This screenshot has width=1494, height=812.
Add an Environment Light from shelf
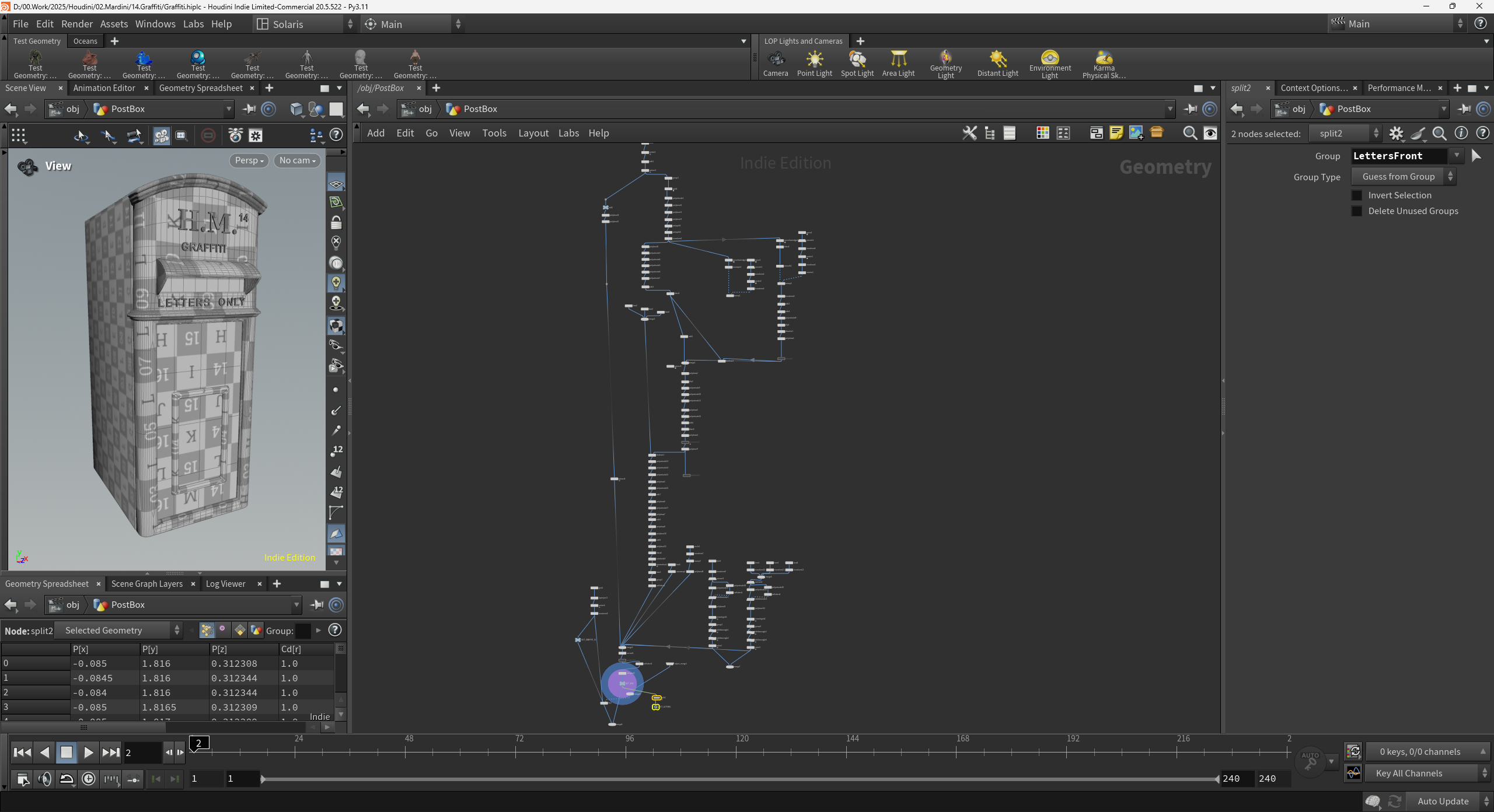tap(1050, 64)
